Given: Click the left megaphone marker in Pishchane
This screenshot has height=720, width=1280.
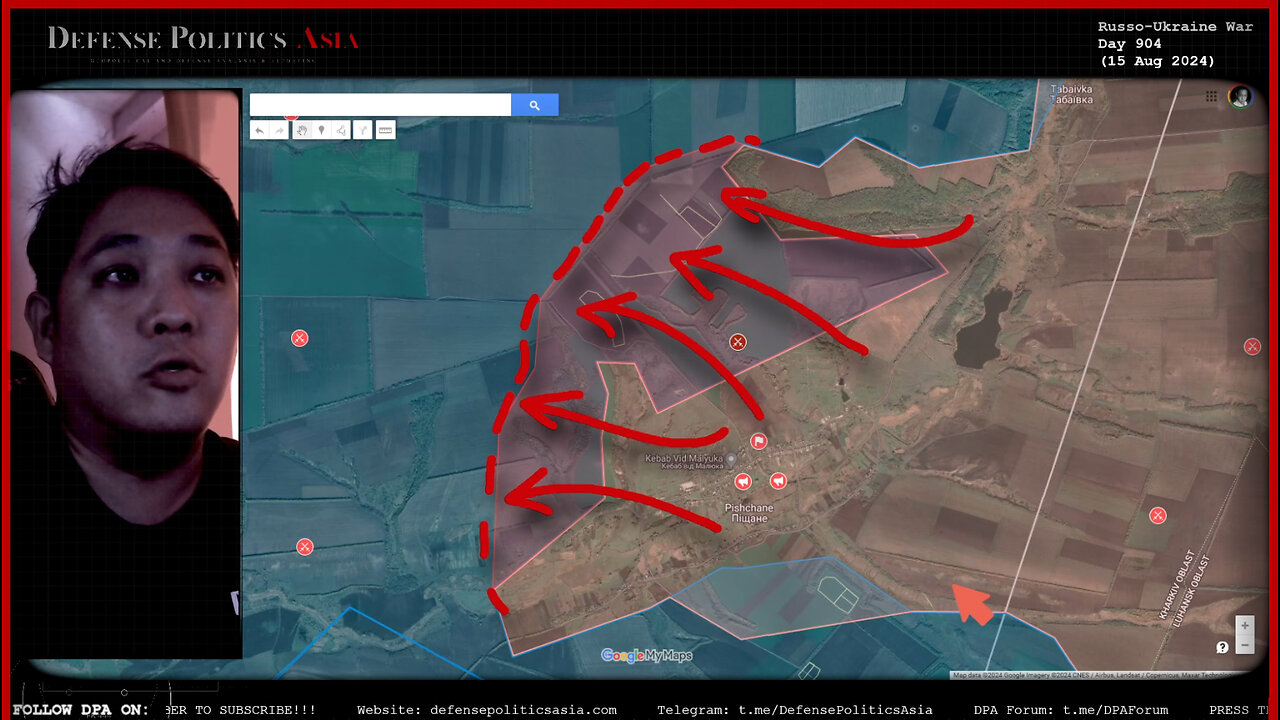Looking at the screenshot, I should [x=742, y=482].
